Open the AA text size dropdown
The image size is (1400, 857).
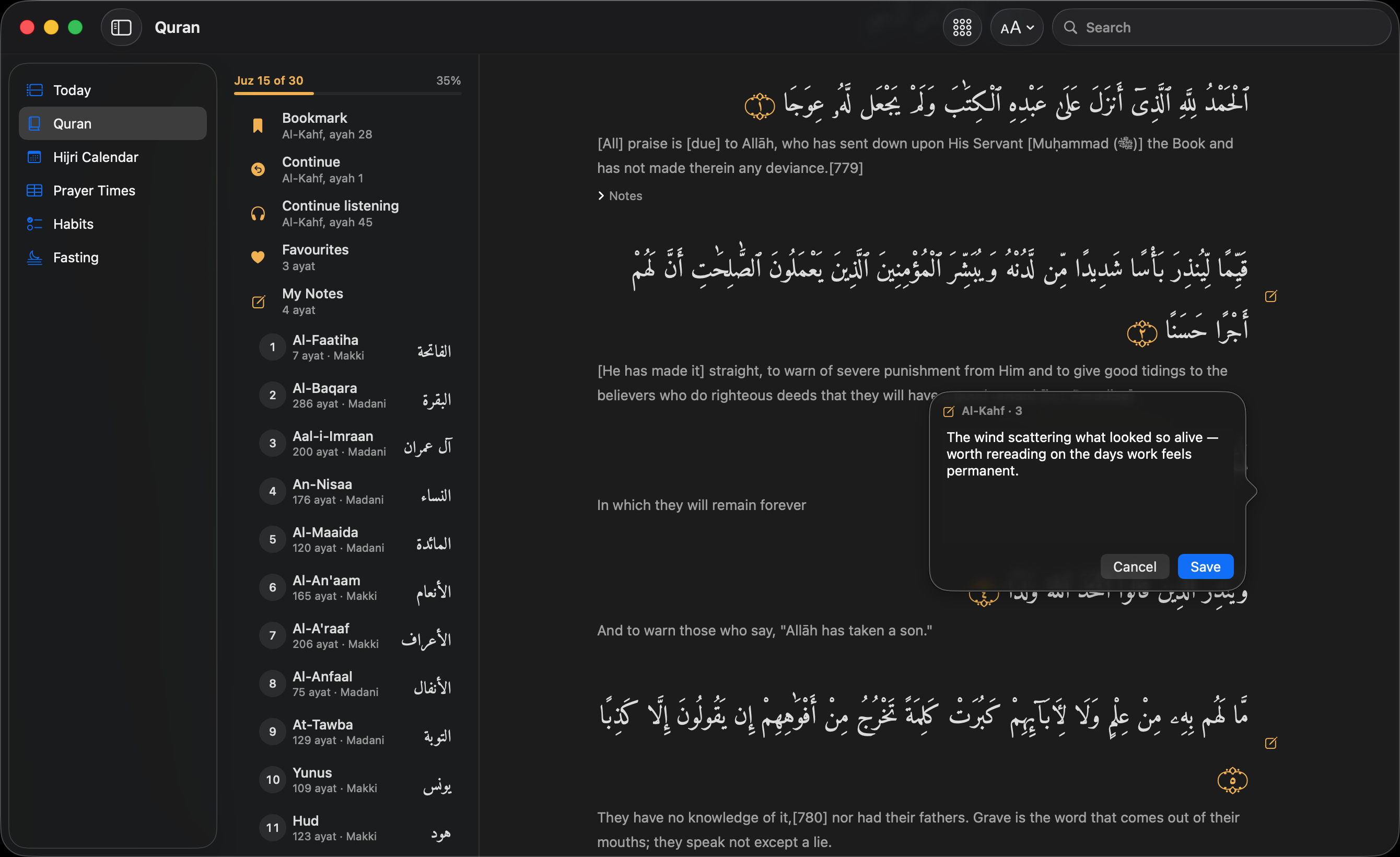coord(1017,27)
